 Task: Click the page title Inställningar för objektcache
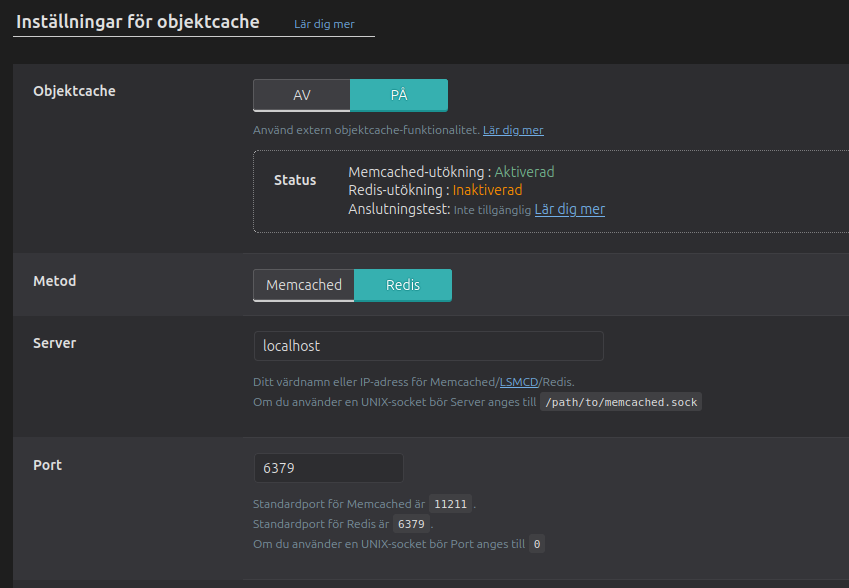click(136, 21)
